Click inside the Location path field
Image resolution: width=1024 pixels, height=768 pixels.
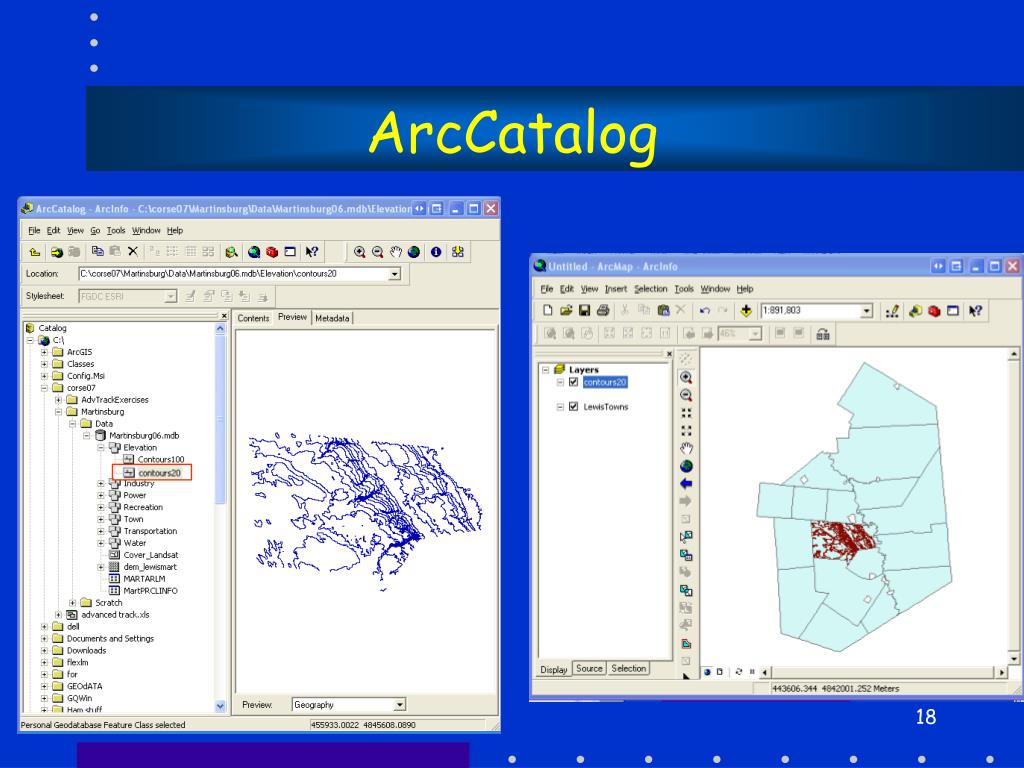tap(234, 274)
